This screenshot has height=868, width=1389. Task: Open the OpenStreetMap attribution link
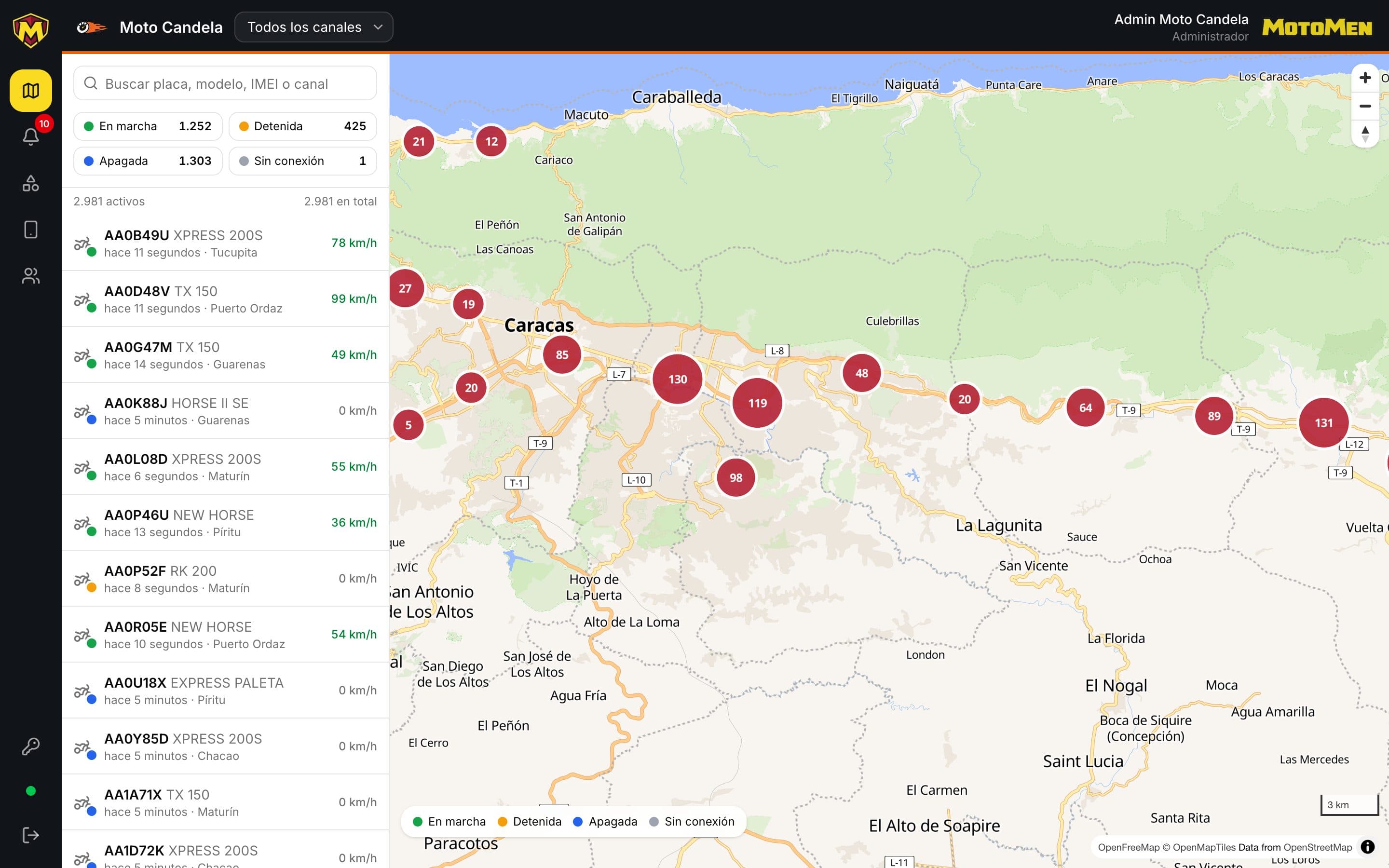tap(1317, 847)
